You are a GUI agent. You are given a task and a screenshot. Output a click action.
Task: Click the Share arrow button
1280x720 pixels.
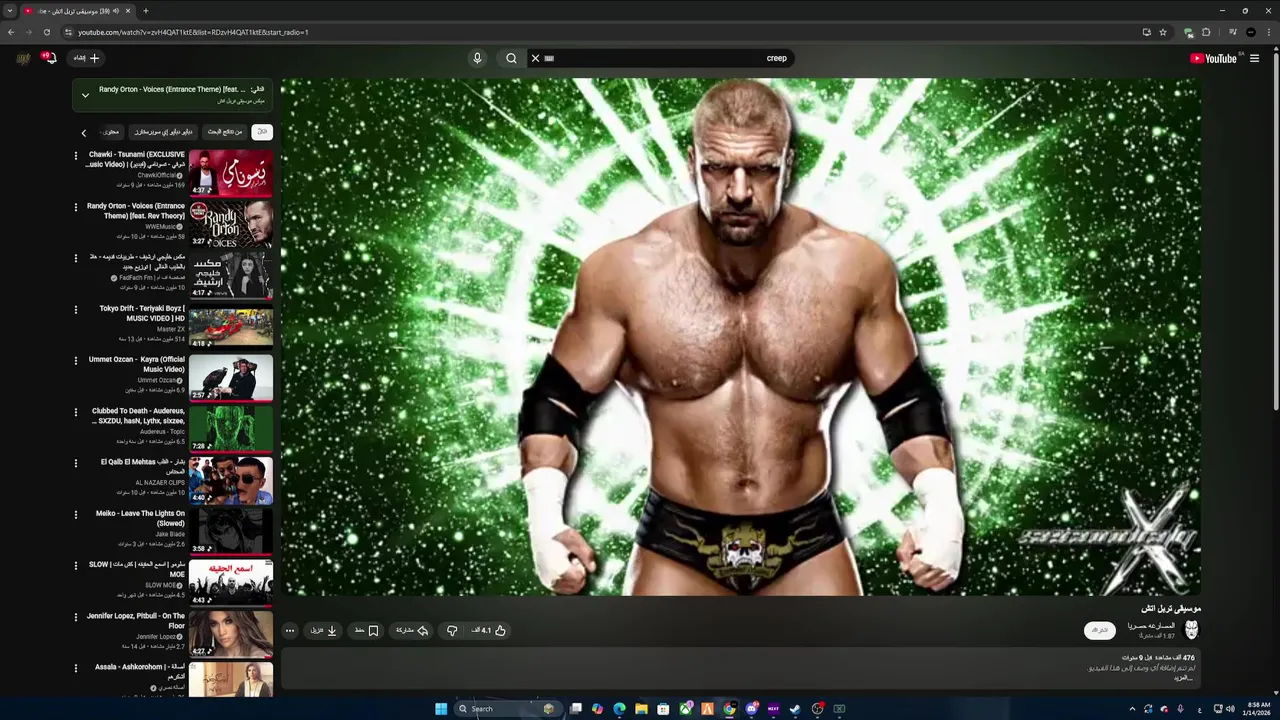(412, 630)
